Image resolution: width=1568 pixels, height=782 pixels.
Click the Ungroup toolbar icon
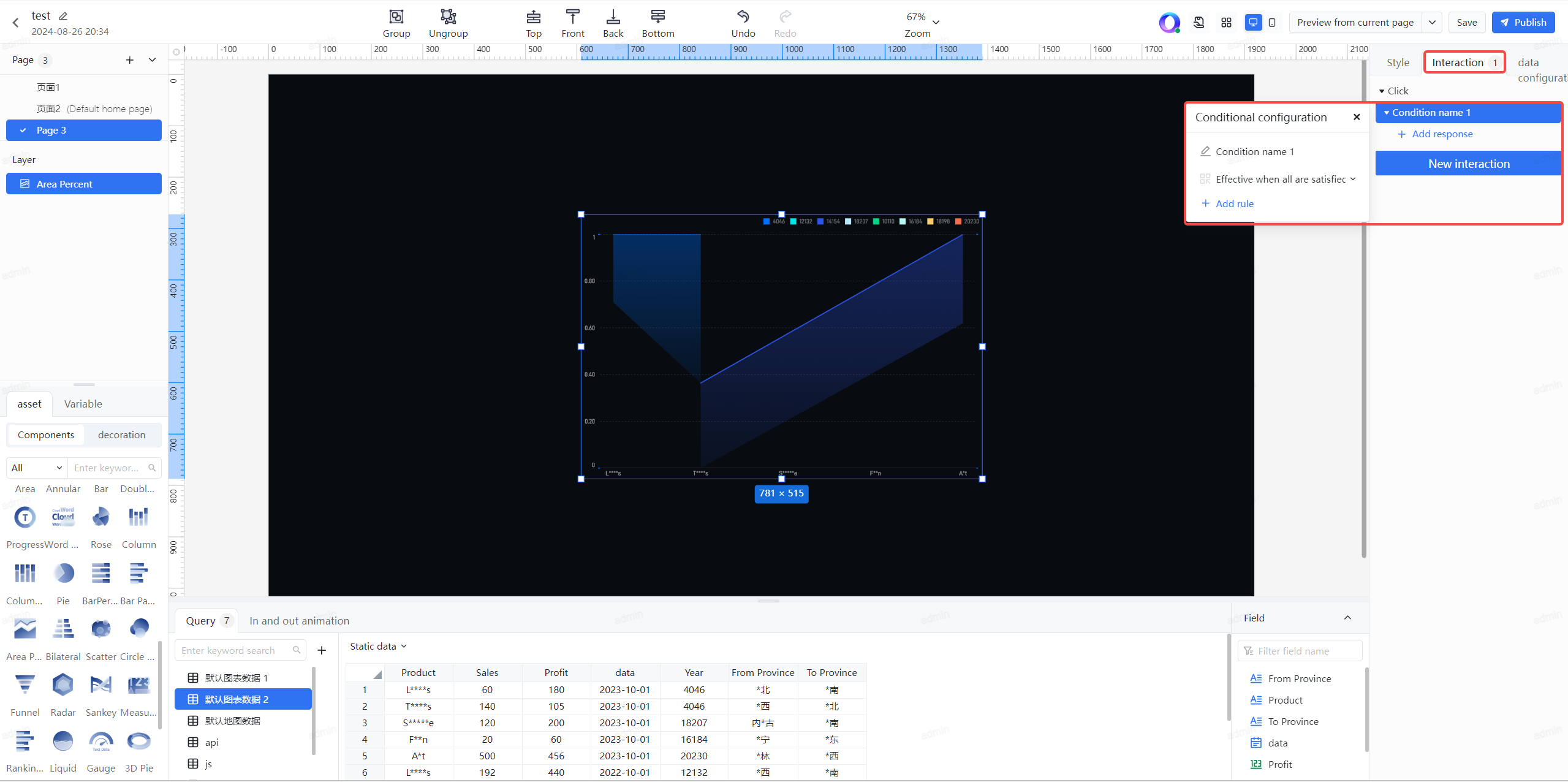pyautogui.click(x=448, y=17)
